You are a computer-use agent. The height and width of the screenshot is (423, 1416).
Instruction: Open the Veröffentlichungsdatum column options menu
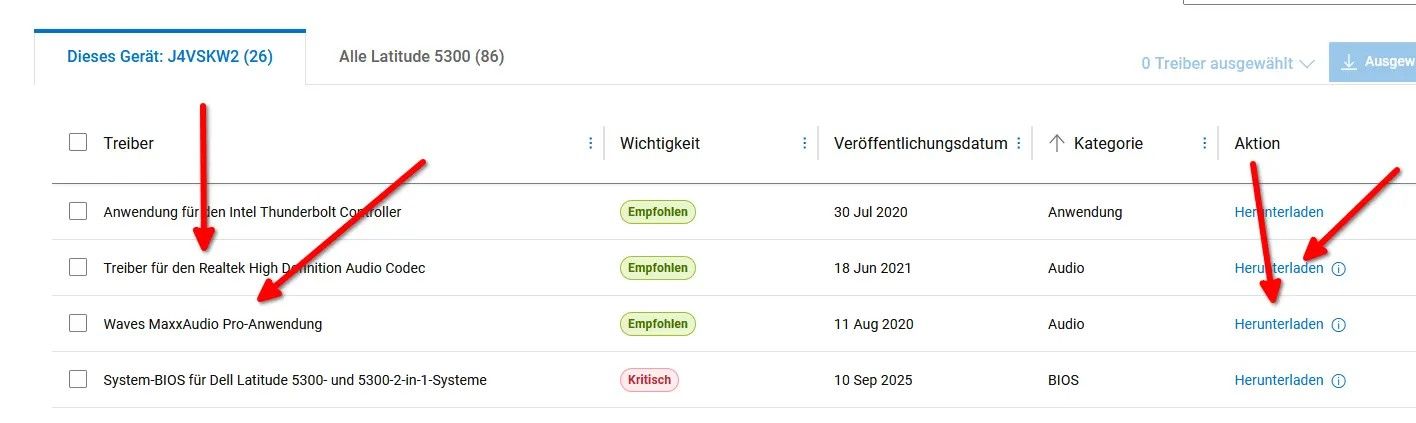[1018, 143]
